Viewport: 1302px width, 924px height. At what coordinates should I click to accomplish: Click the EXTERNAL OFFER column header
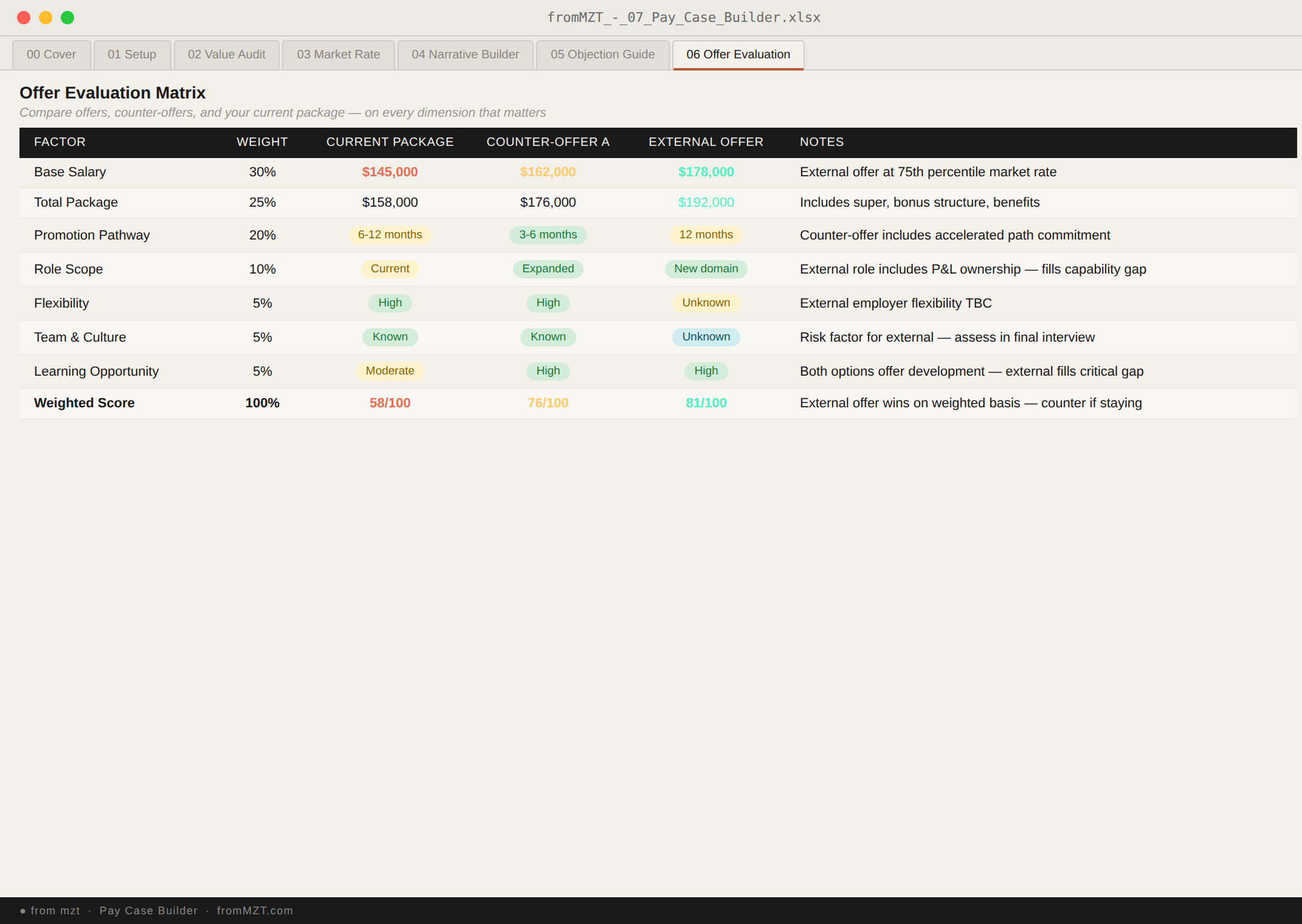pyautogui.click(x=706, y=142)
